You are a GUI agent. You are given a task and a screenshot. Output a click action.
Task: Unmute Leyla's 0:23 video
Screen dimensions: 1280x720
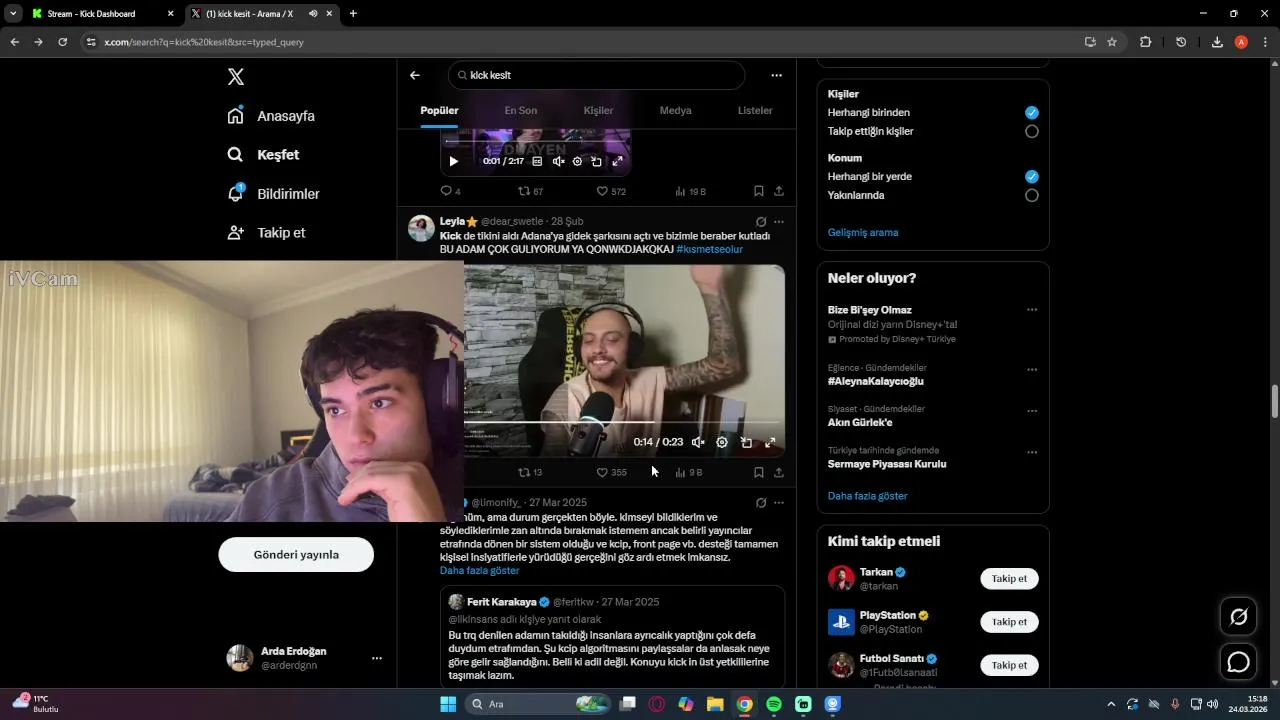coord(698,442)
